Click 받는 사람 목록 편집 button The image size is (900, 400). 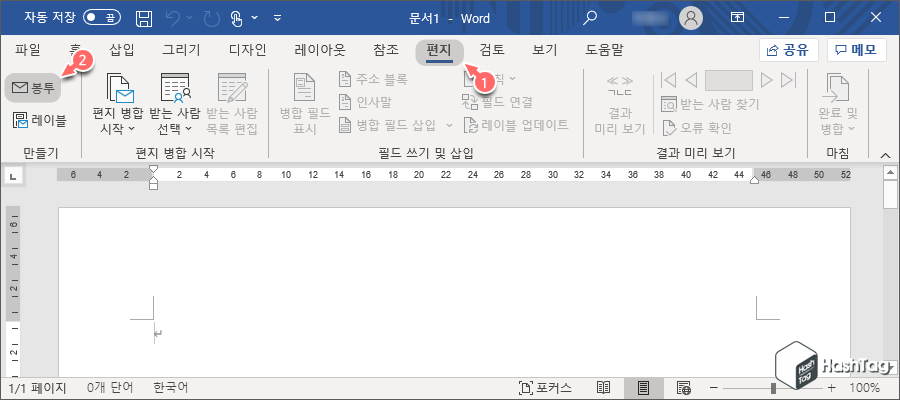click(x=232, y=104)
